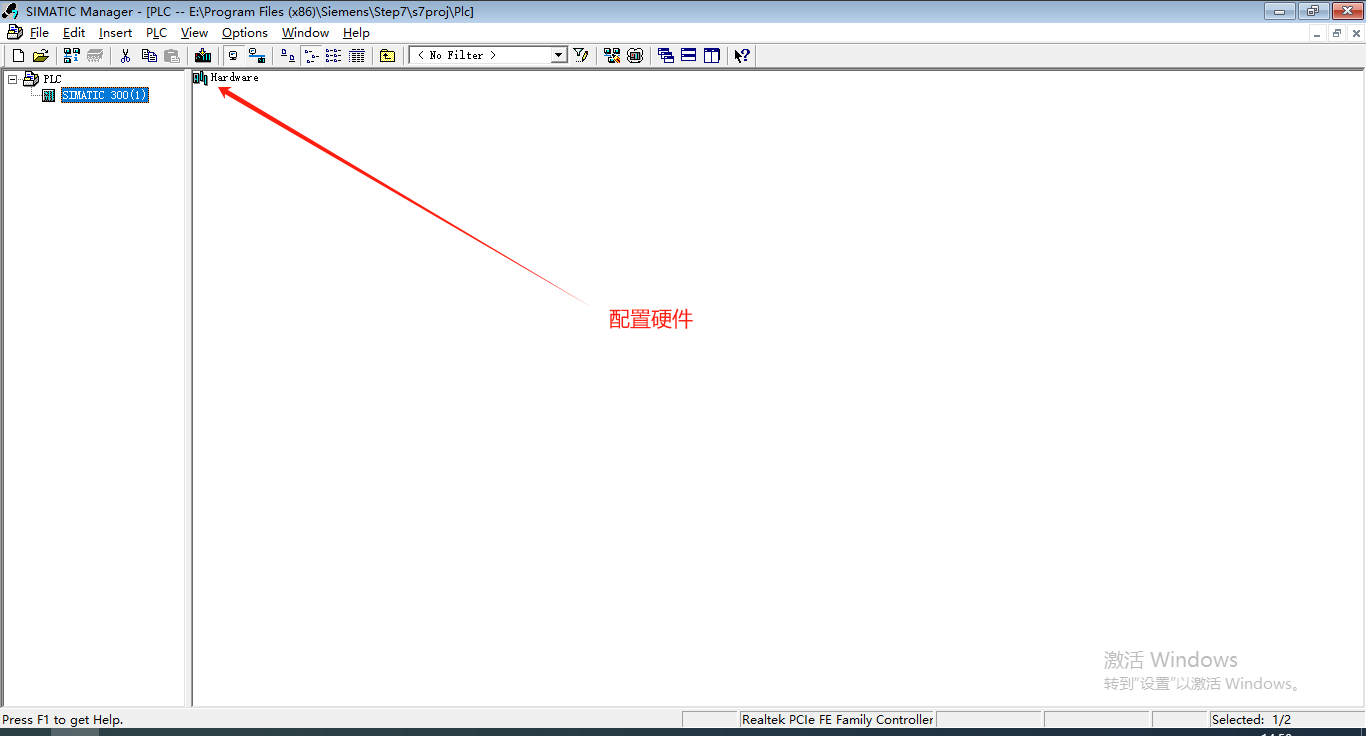This screenshot has width=1366, height=736.
Task: Click the Copy toolbar icon
Action: [x=149, y=56]
